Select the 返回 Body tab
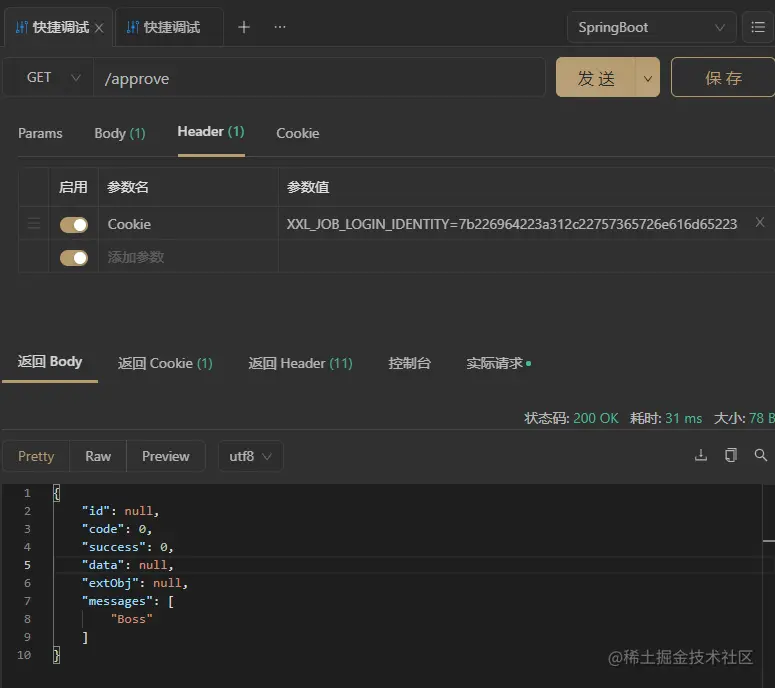Image resolution: width=775 pixels, height=688 pixels. (x=50, y=362)
